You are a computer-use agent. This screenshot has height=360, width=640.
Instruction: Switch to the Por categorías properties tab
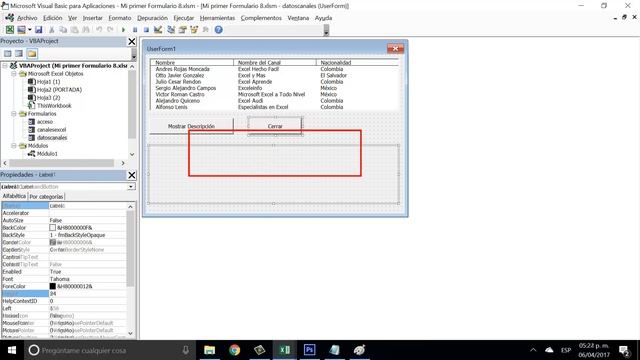pos(46,196)
